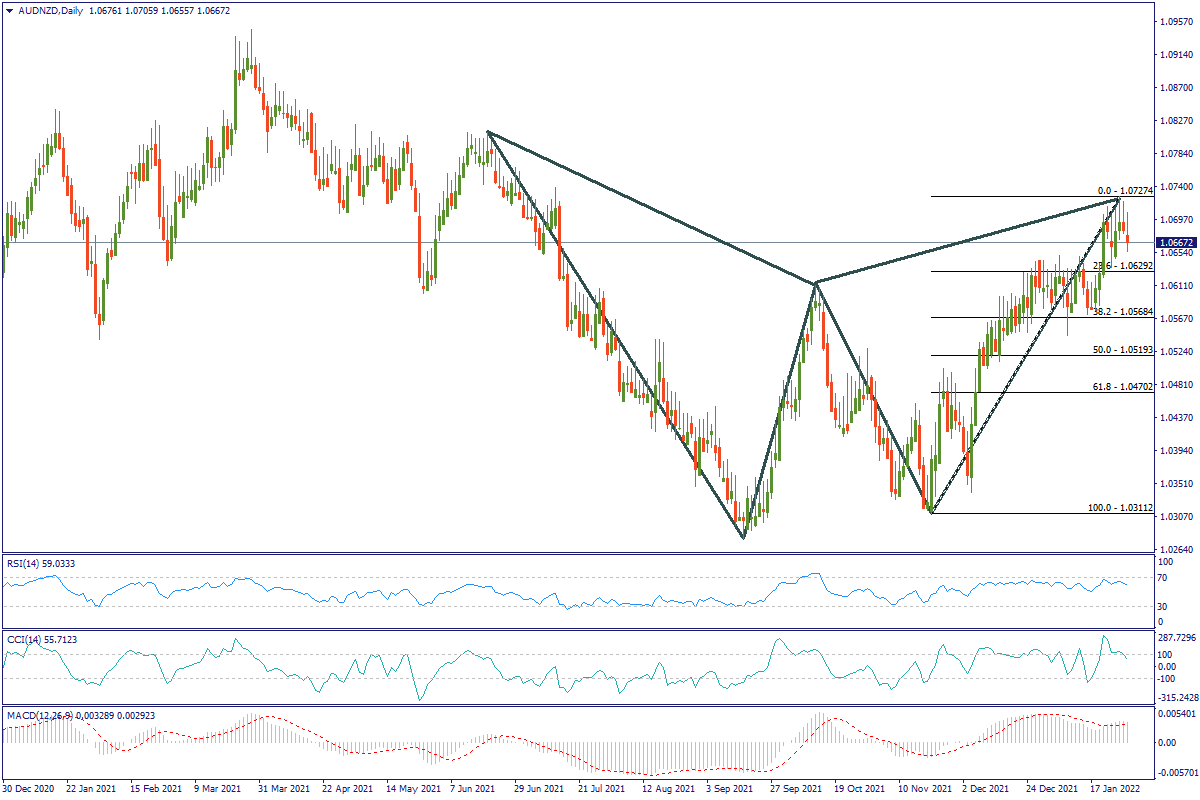
Task: Click the RSI(14) indicator label
Action: (x=26, y=564)
